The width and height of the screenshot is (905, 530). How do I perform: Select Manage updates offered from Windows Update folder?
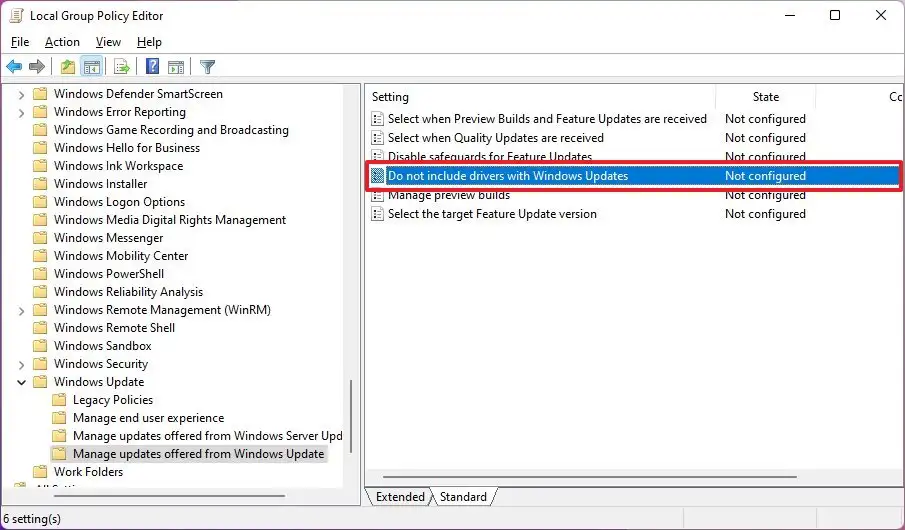click(199, 454)
